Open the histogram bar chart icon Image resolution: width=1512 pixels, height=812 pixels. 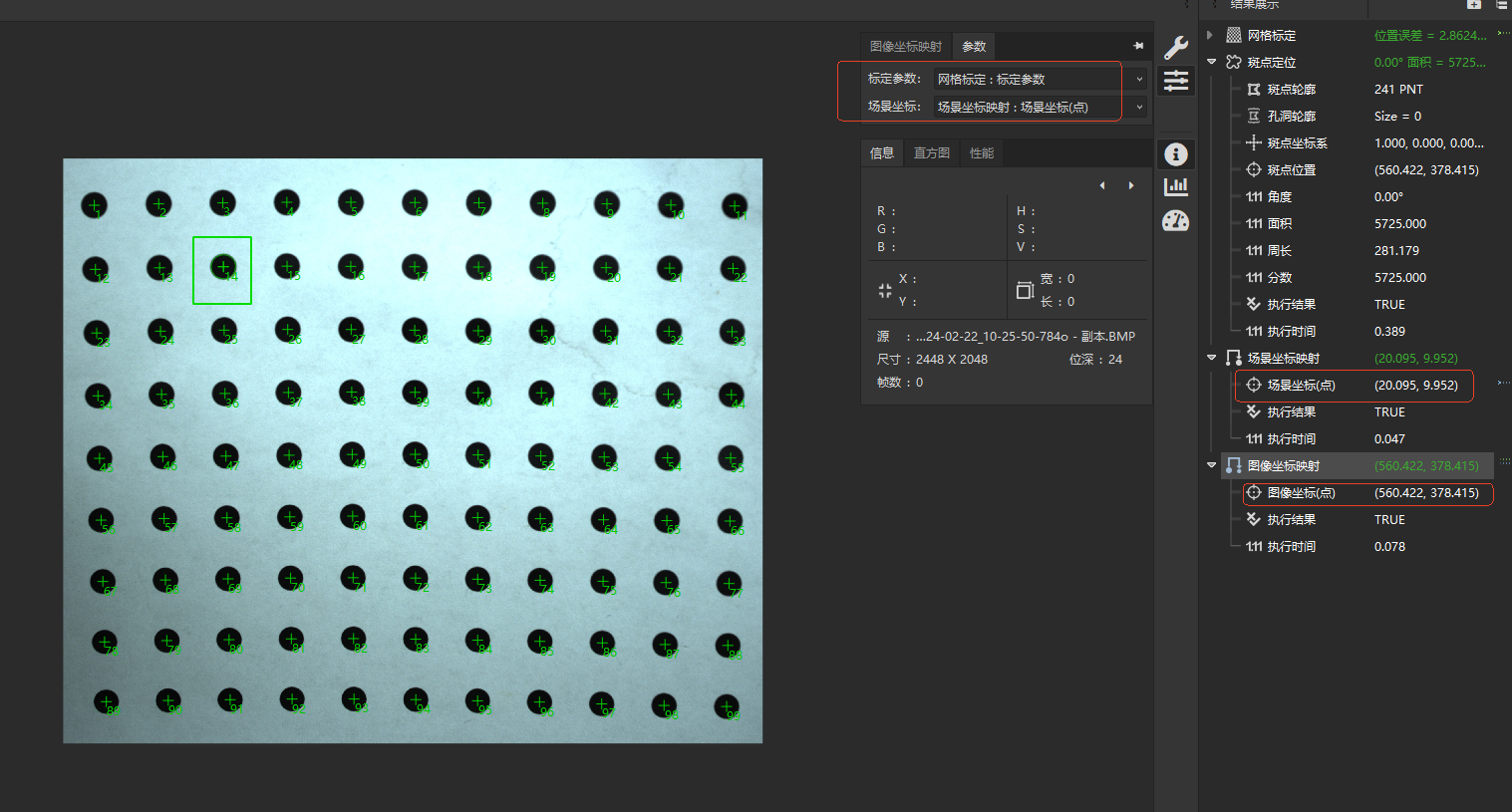(x=1176, y=186)
